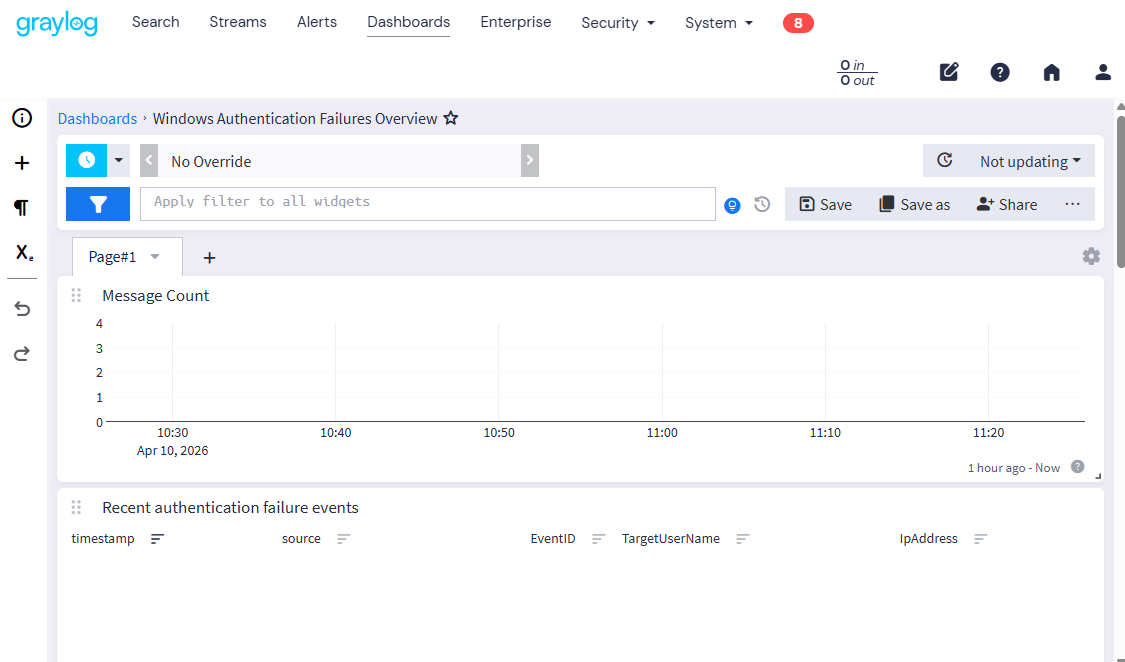Viewport: 1125px width, 662px height.
Task: Open the more actions ellipsis menu
Action: 1072,204
